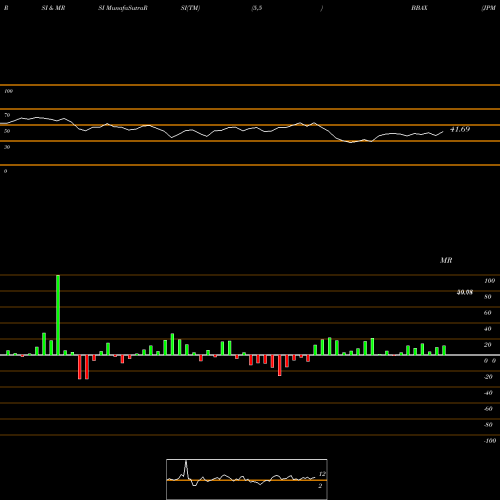The image size is (500, 500).
Task: Select the BBAX ticker text in header
Action: tap(419, 8)
